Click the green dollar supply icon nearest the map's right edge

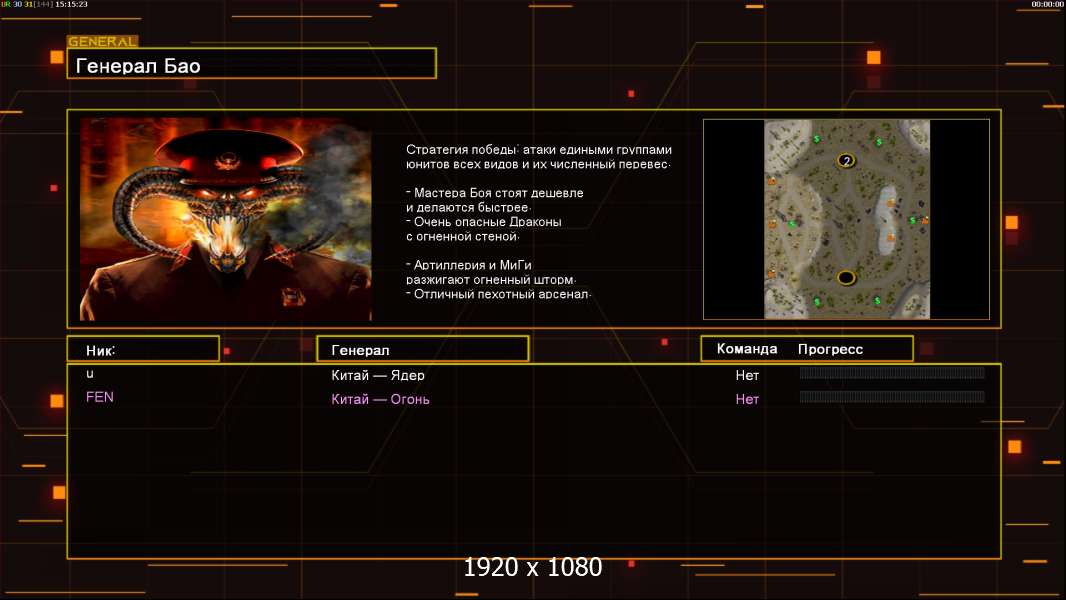(x=912, y=220)
